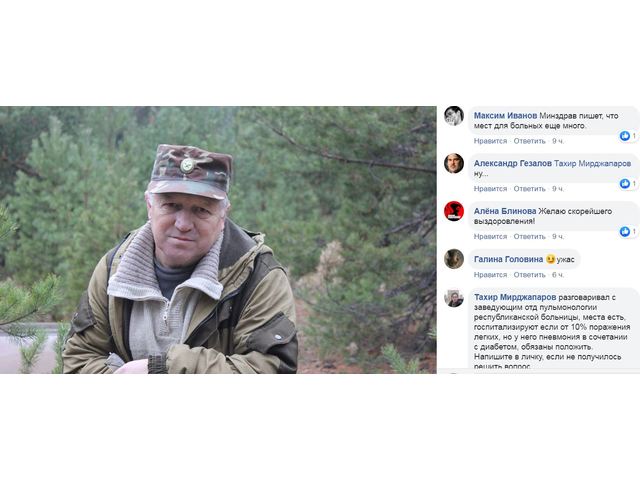
Task: Open Галина Головина name link
Action: pos(508,259)
